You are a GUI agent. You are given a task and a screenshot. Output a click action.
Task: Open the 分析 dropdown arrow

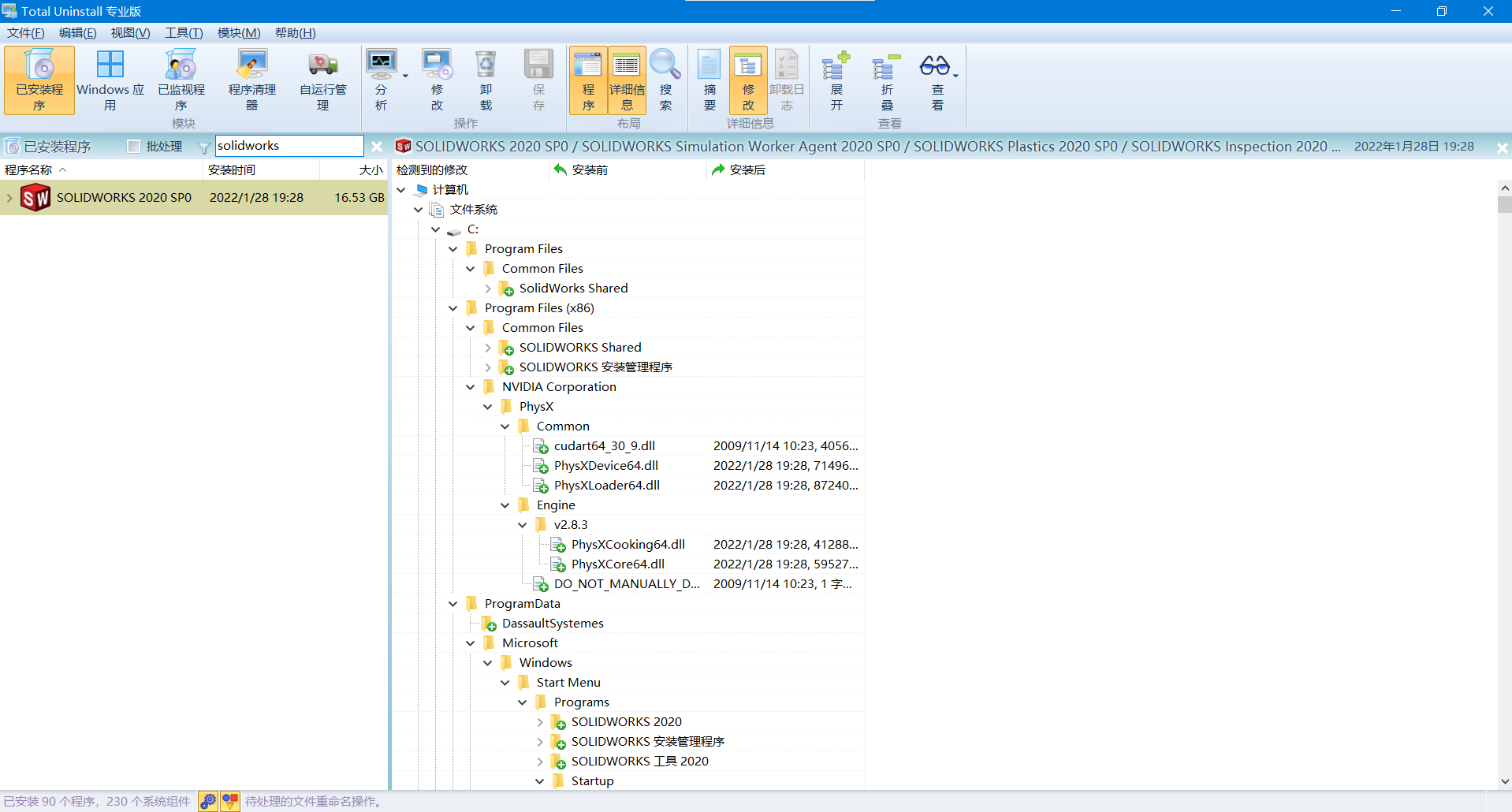405,76
